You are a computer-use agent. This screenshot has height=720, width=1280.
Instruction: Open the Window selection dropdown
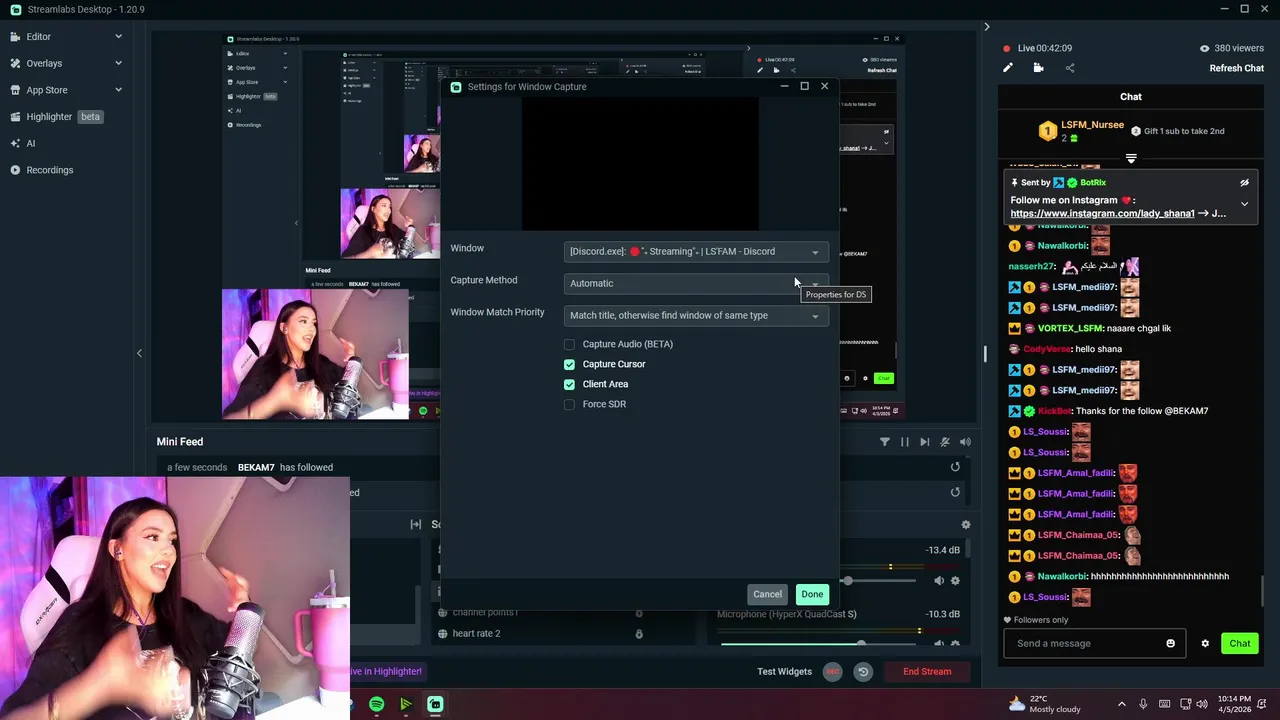pyautogui.click(x=696, y=252)
